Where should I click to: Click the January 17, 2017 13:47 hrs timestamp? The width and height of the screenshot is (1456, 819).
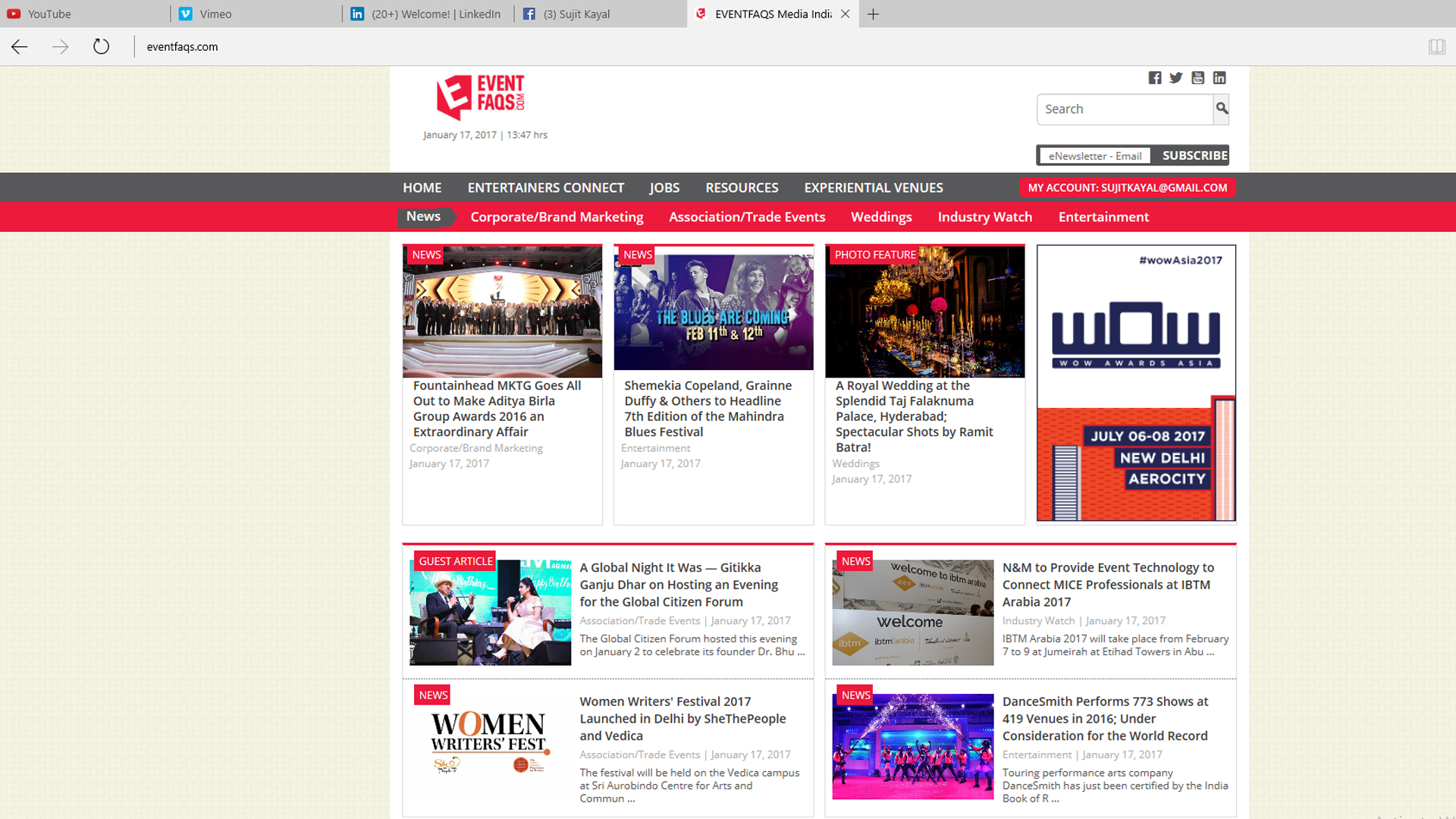coord(485,135)
